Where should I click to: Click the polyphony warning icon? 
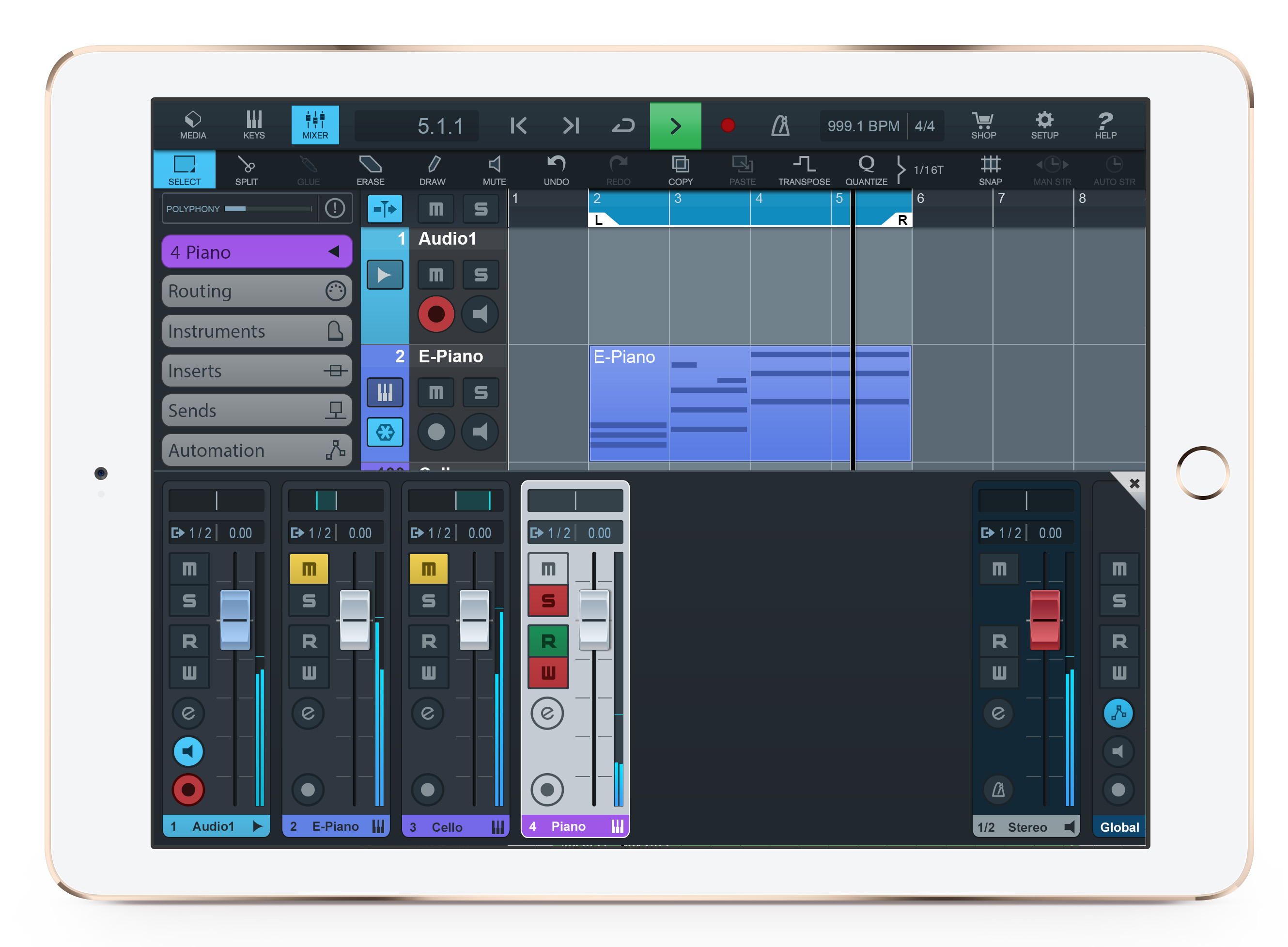pyautogui.click(x=335, y=208)
